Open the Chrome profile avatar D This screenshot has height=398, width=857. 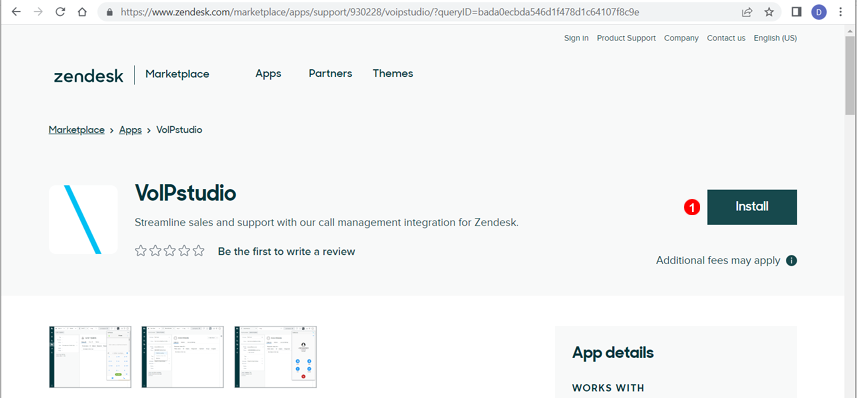(x=819, y=11)
